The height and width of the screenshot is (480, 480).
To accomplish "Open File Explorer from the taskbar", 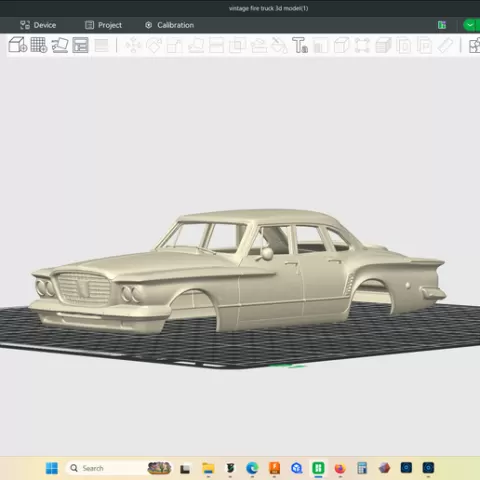I will pyautogui.click(x=208, y=468).
